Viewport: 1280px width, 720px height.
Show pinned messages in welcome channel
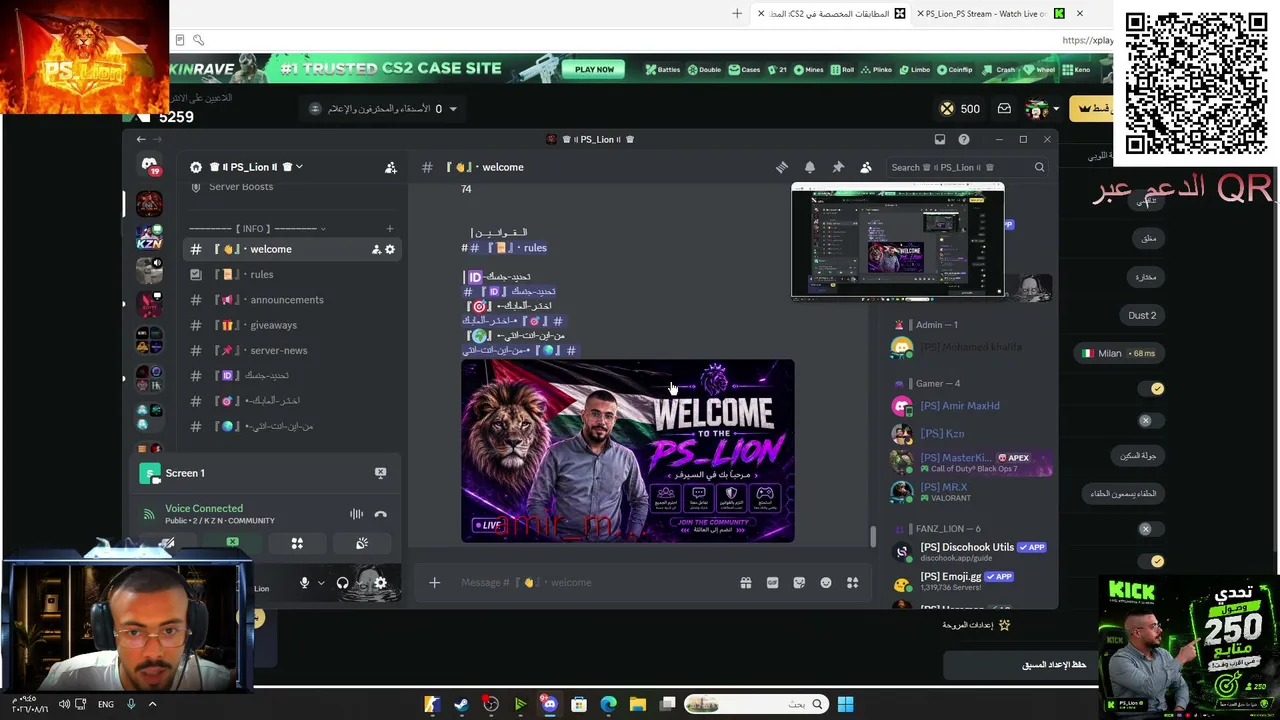pyautogui.click(x=838, y=167)
